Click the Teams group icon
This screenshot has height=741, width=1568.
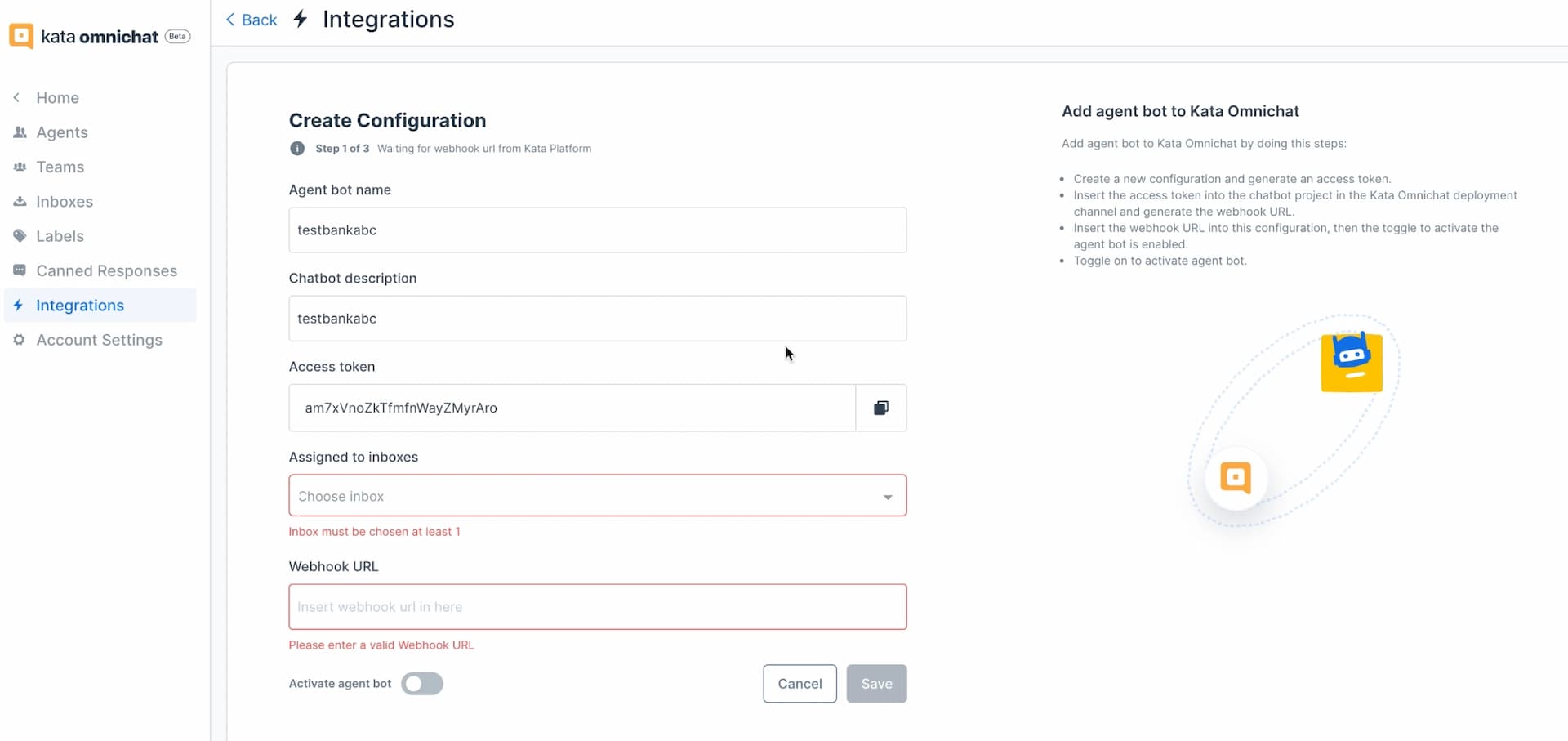pyautogui.click(x=20, y=167)
